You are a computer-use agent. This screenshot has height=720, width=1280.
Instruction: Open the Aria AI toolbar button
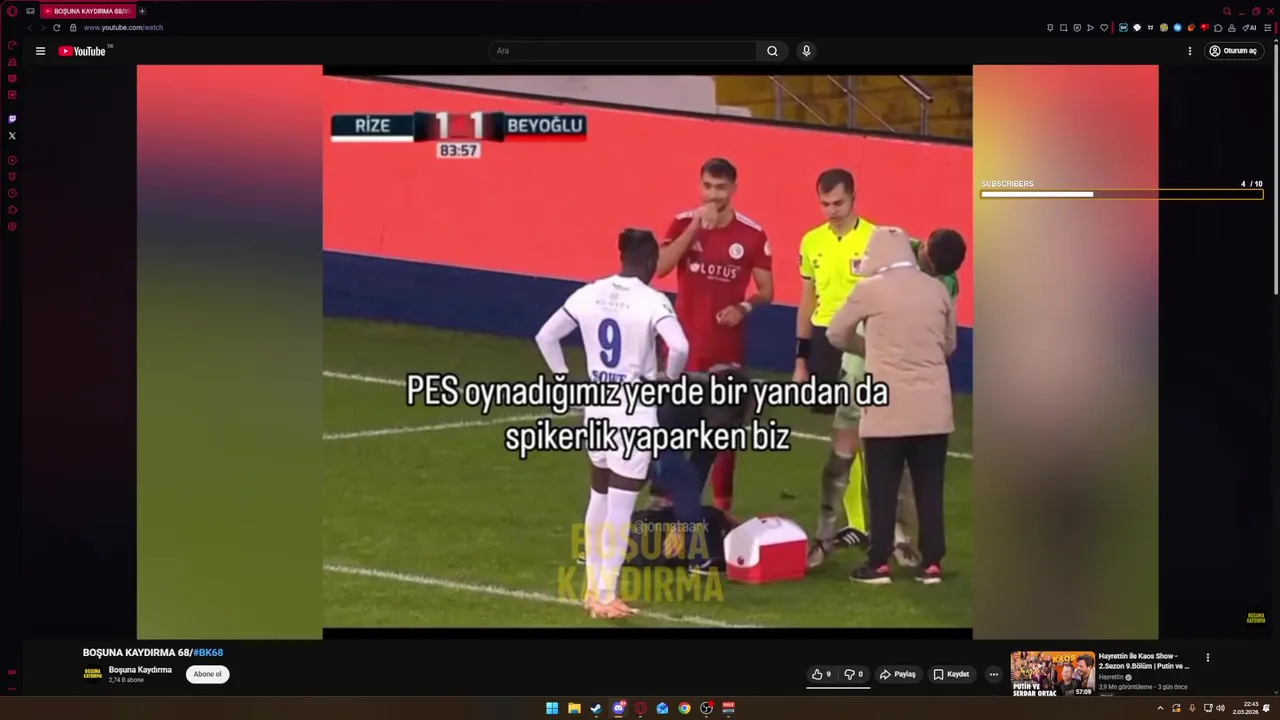pos(1249,28)
